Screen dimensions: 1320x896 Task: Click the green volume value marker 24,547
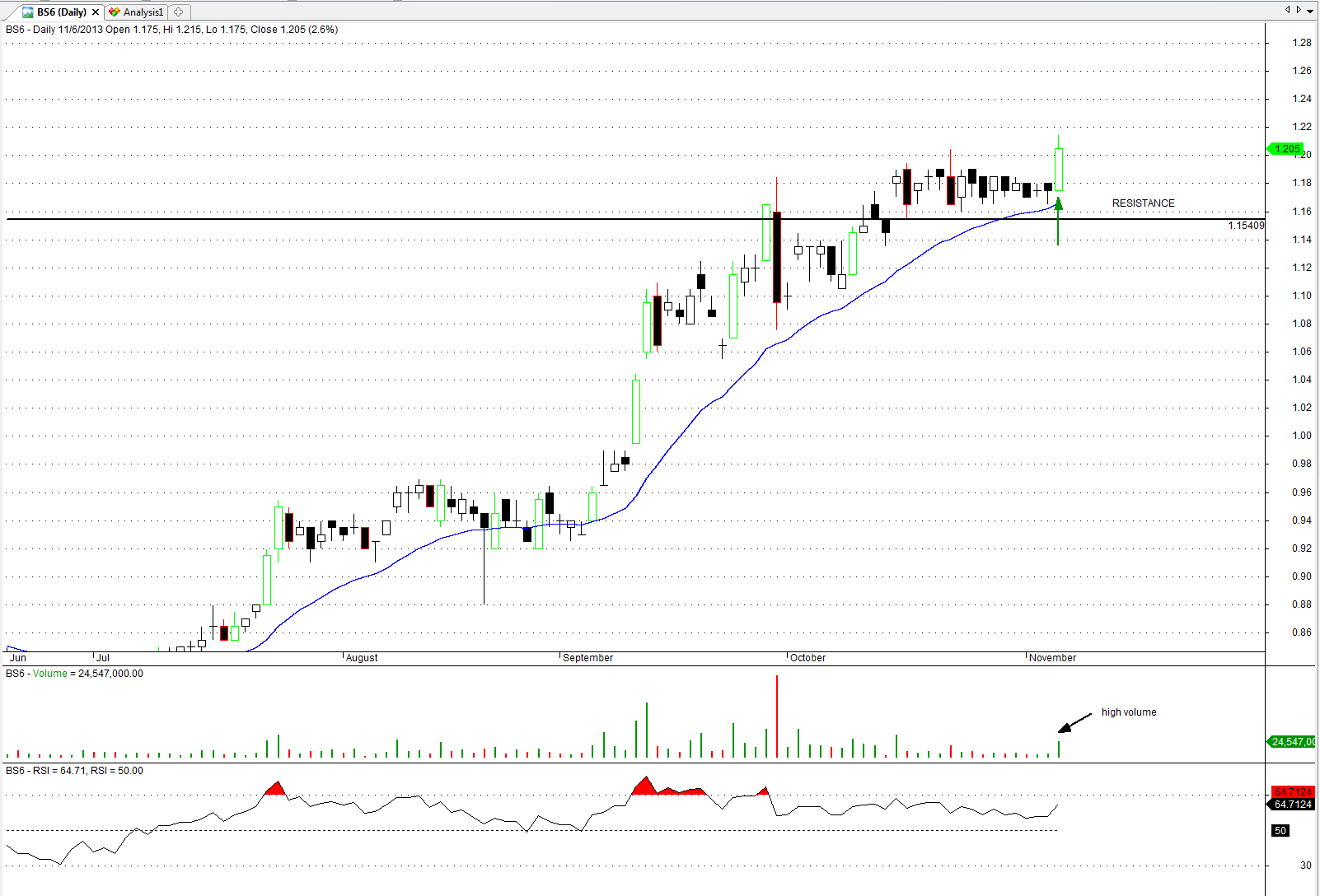pyautogui.click(x=1293, y=742)
